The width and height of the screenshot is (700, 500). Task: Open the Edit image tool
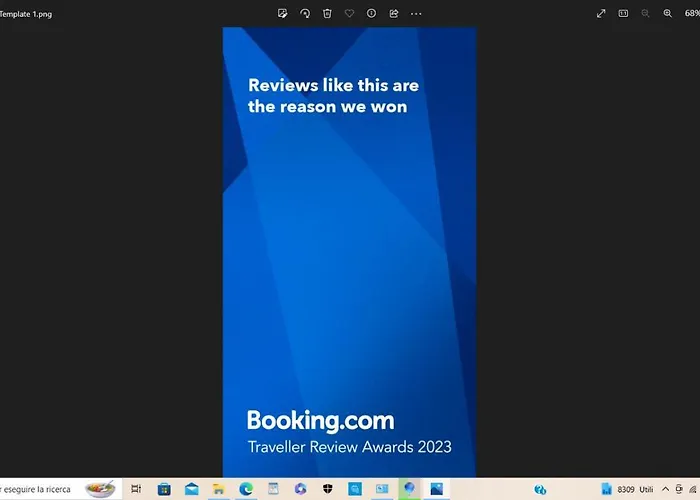tap(282, 13)
